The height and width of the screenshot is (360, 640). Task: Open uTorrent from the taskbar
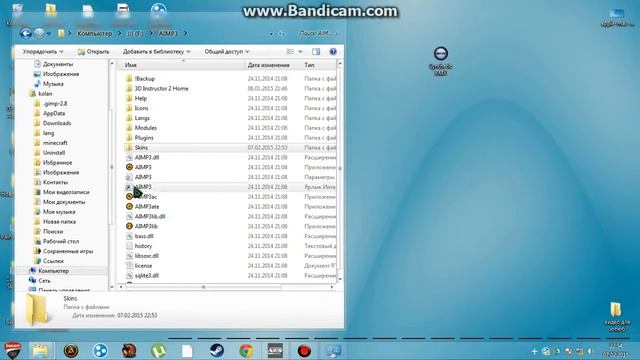[x=158, y=351]
